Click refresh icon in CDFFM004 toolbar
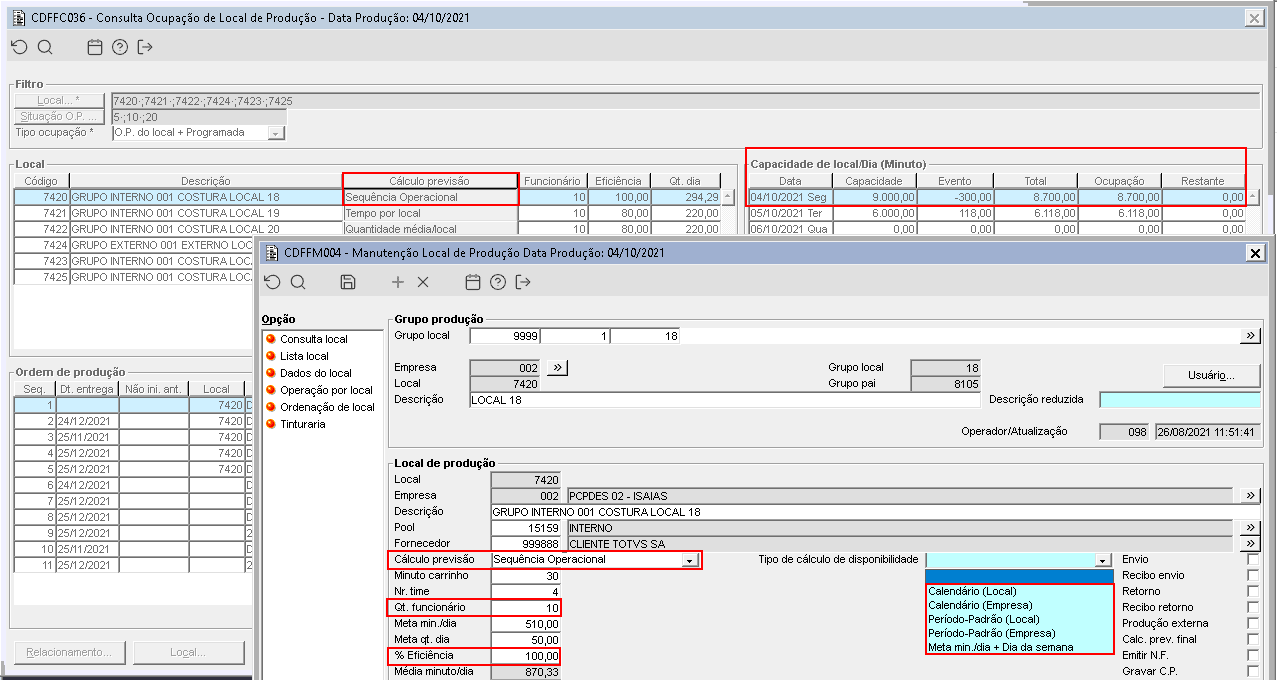This screenshot has height=680, width=1277. click(x=272, y=282)
